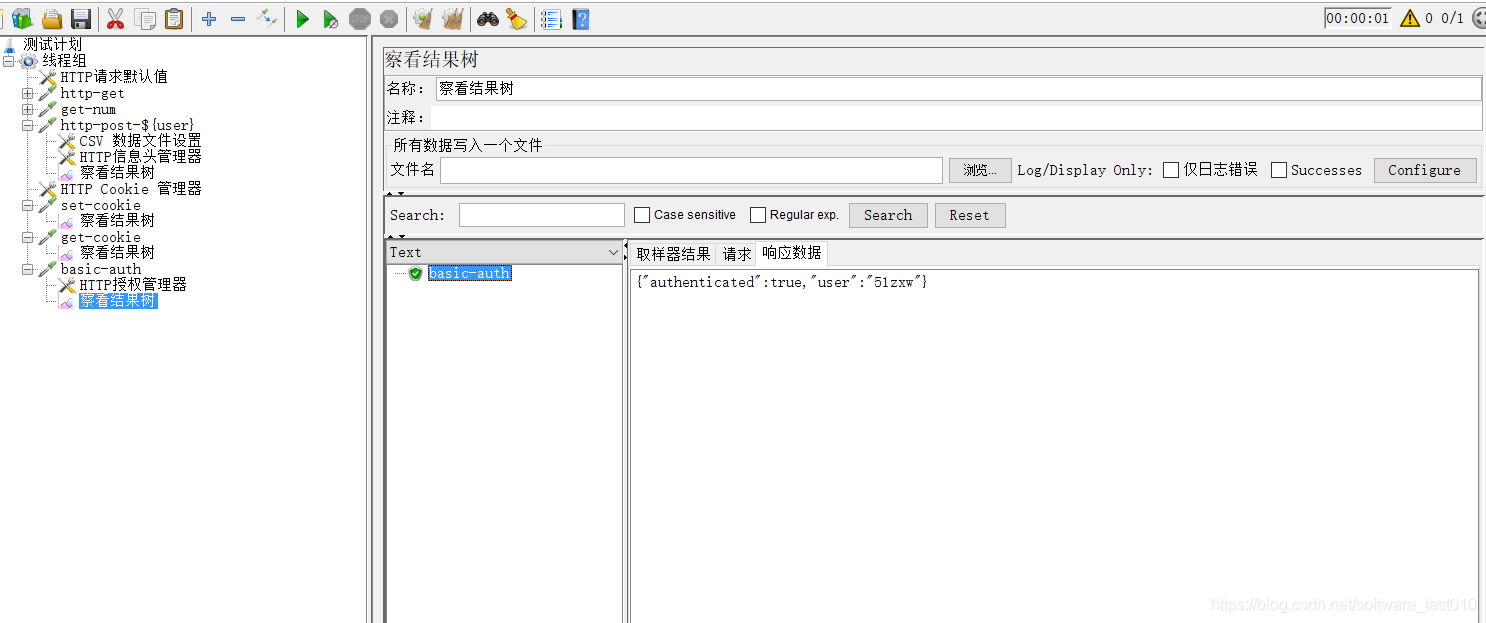This screenshot has width=1486, height=623.
Task: Open templates from the toolbar
Action: (22, 18)
